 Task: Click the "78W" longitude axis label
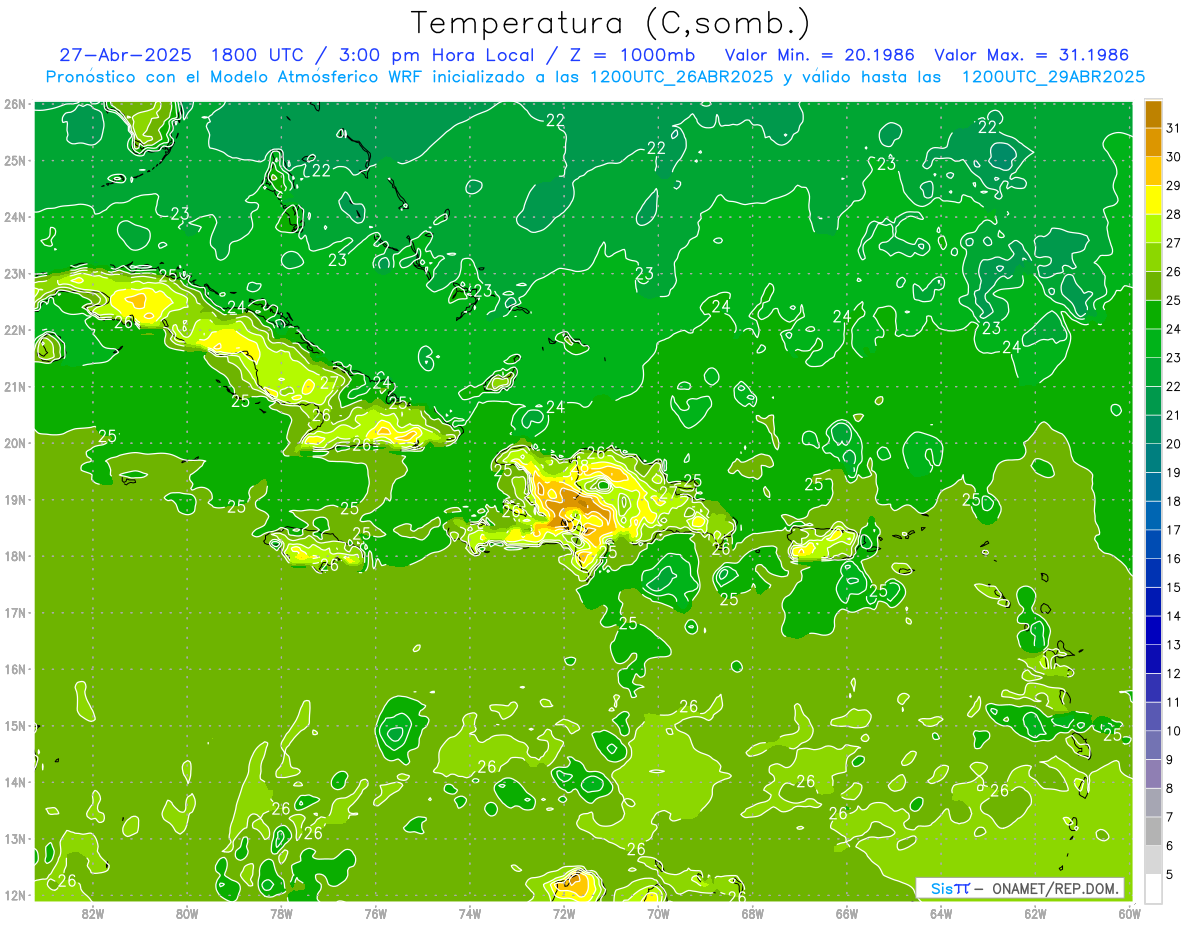(x=281, y=913)
